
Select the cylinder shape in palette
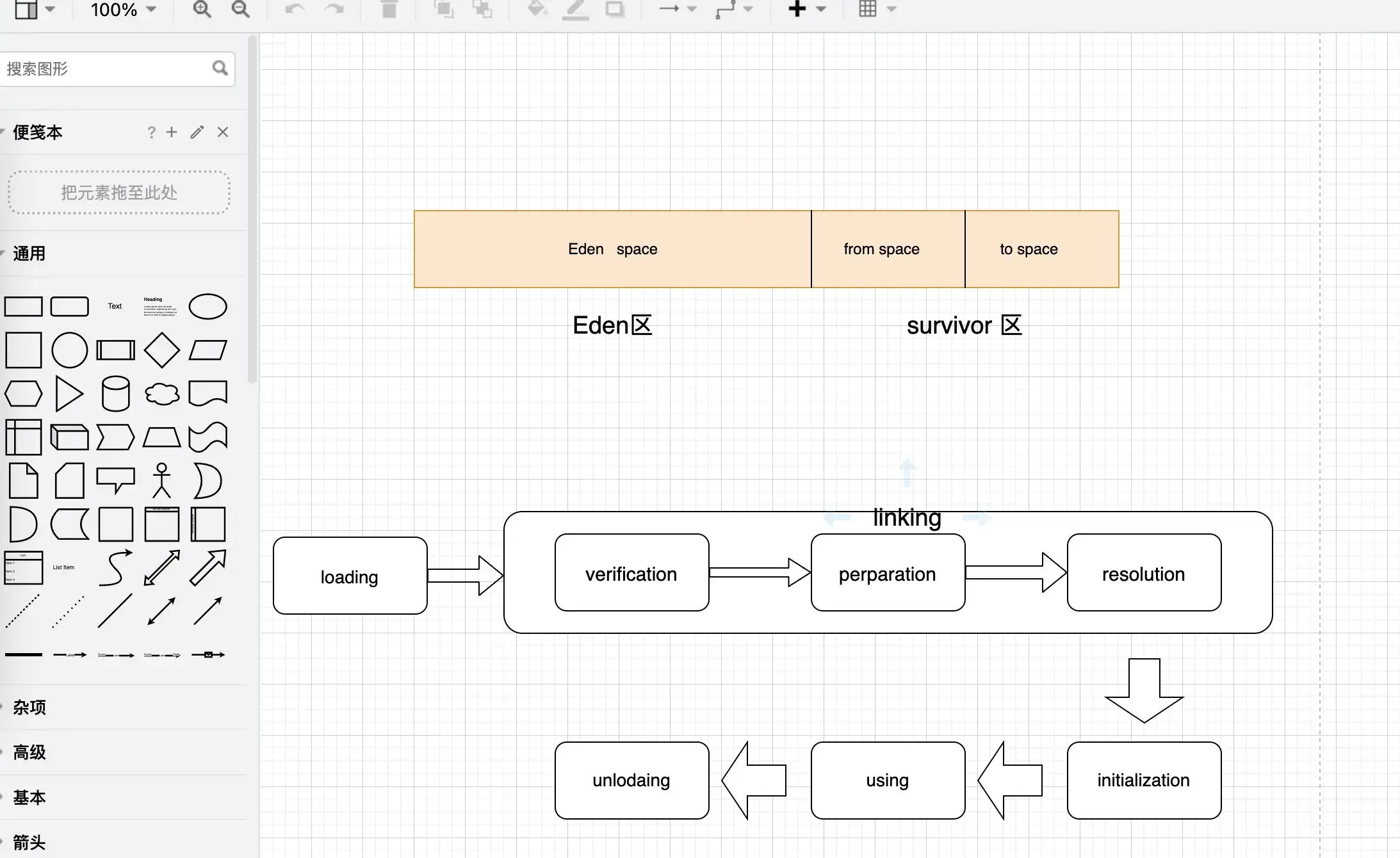(115, 393)
